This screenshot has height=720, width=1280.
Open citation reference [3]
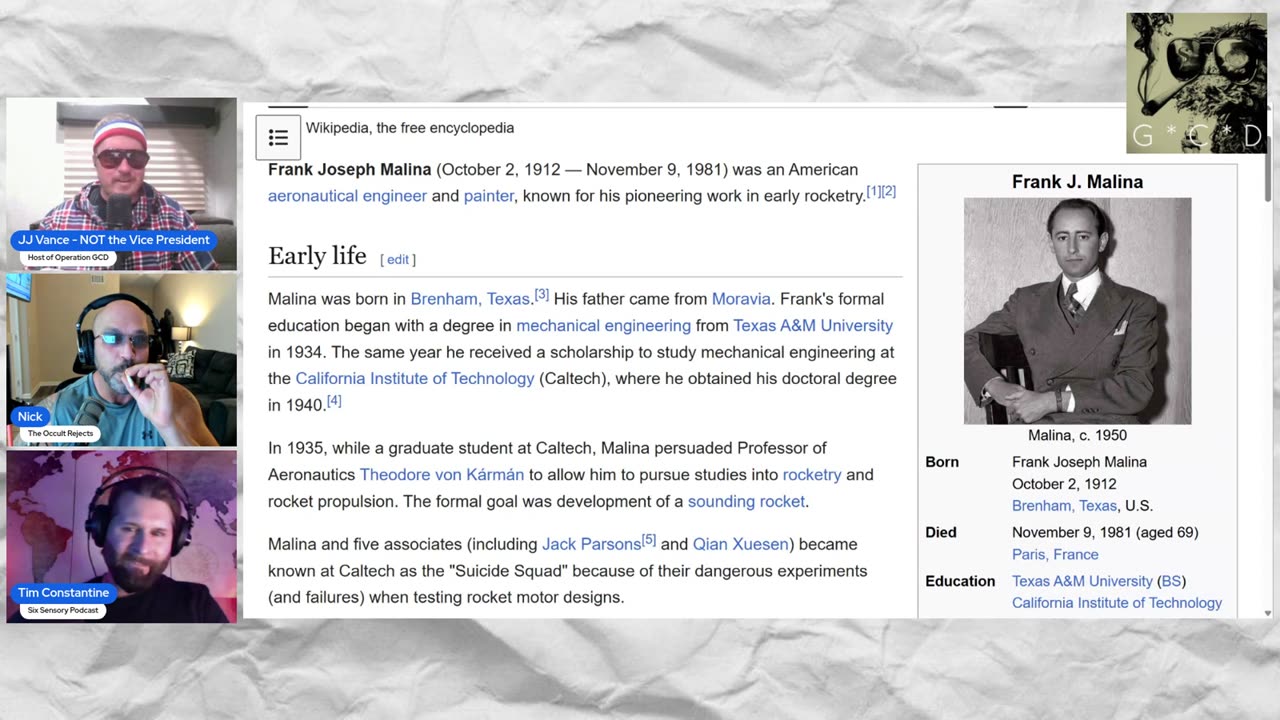point(541,294)
